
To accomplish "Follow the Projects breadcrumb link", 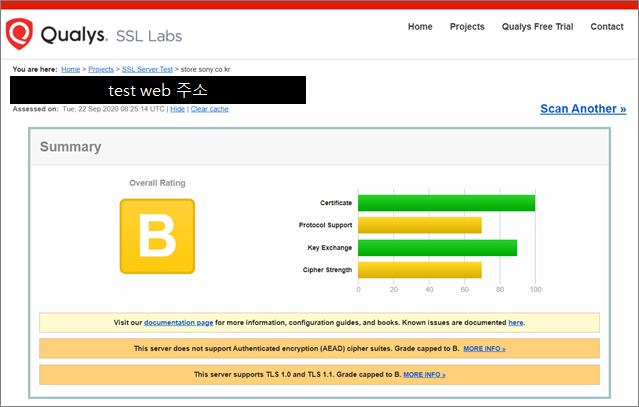I will 101,69.
